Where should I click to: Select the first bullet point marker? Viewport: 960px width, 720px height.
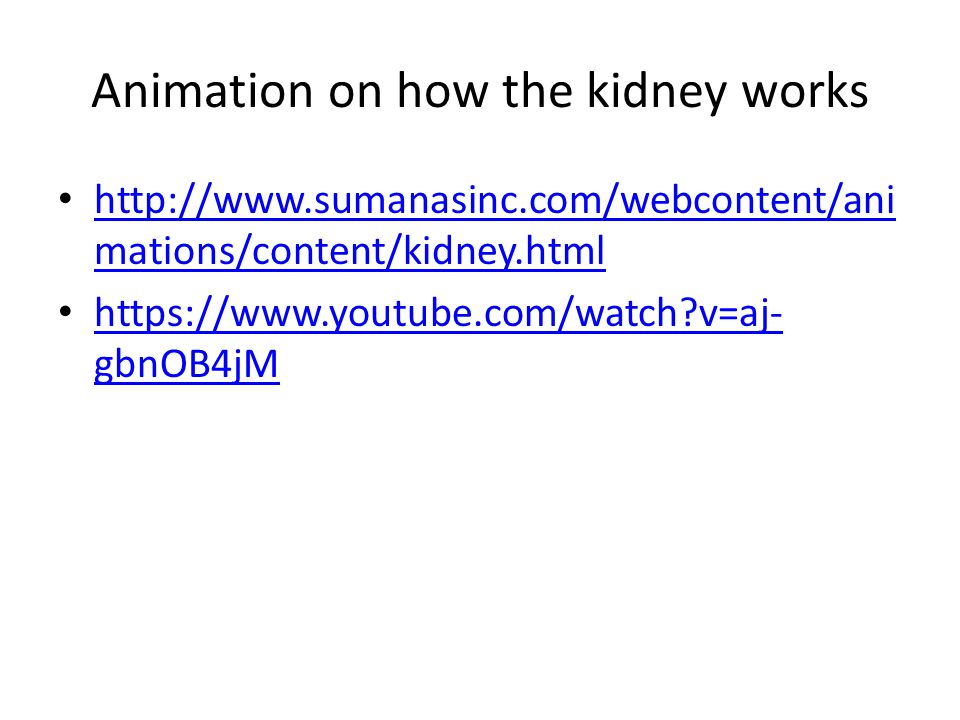point(66,199)
